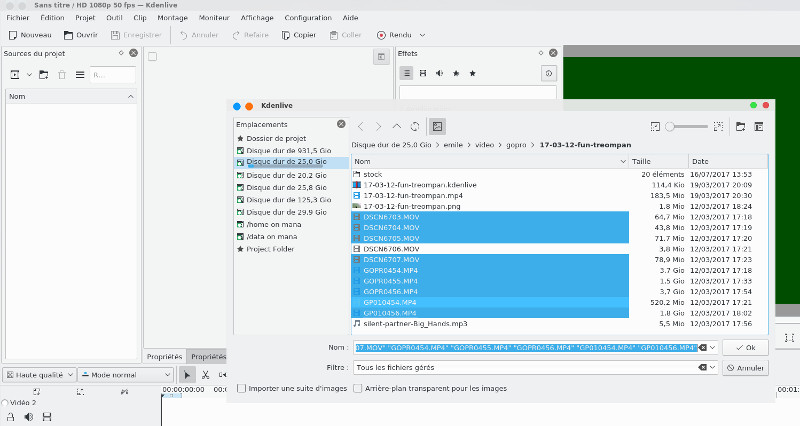The width and height of the screenshot is (800, 426).
Task: Select Disque dur de 931,5 Gio
Action: 289,151
